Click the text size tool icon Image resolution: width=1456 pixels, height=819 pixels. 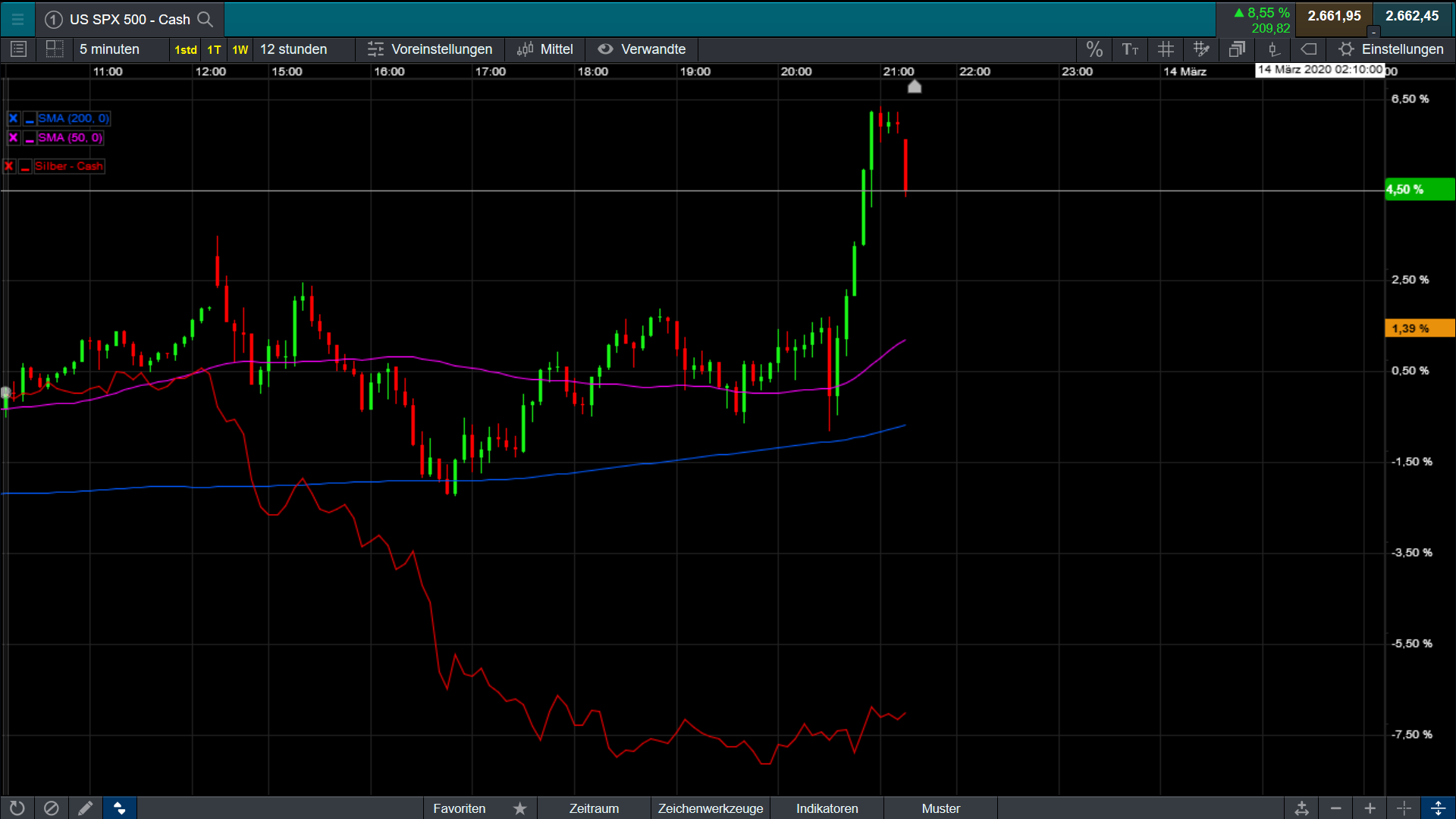[1130, 49]
